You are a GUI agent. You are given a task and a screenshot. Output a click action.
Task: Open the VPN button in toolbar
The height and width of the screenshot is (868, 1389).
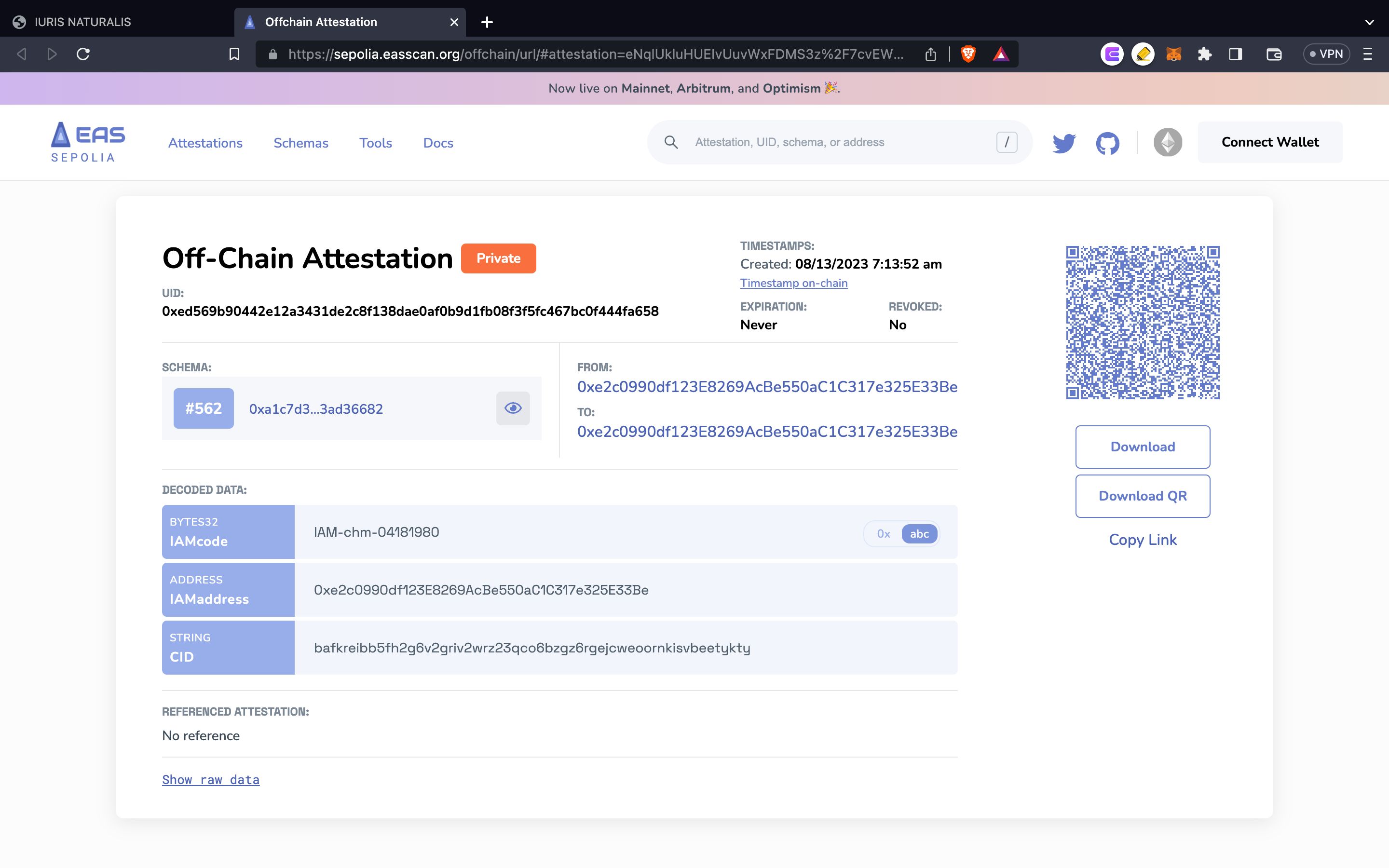[x=1326, y=54]
